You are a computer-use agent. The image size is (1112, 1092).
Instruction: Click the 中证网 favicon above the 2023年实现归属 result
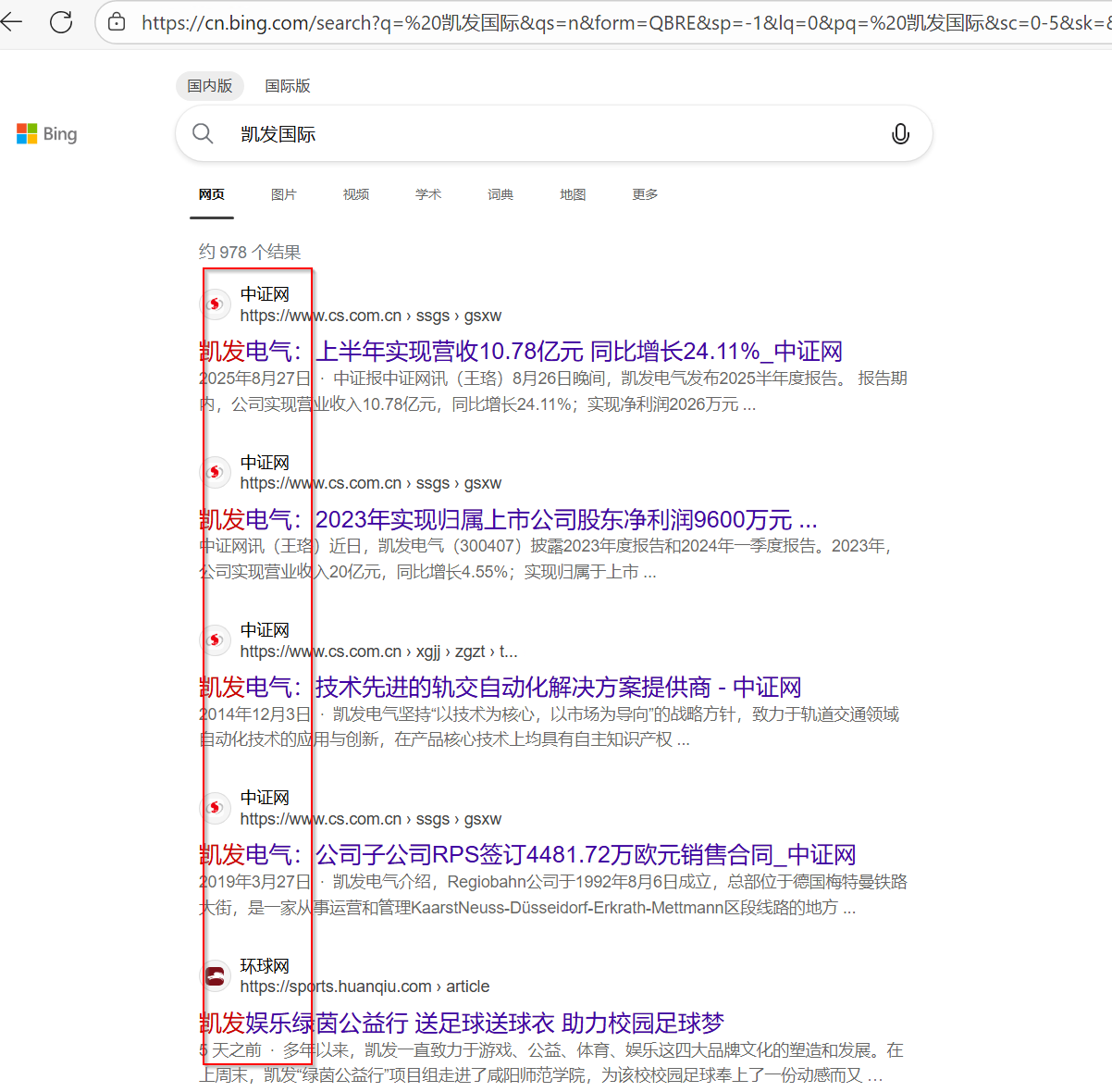pyautogui.click(x=215, y=472)
